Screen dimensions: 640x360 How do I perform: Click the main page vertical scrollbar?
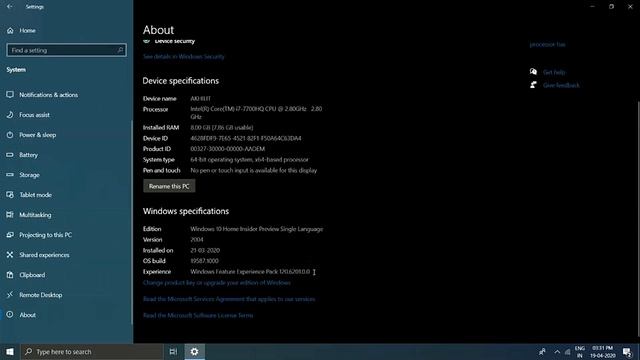click(x=638, y=220)
